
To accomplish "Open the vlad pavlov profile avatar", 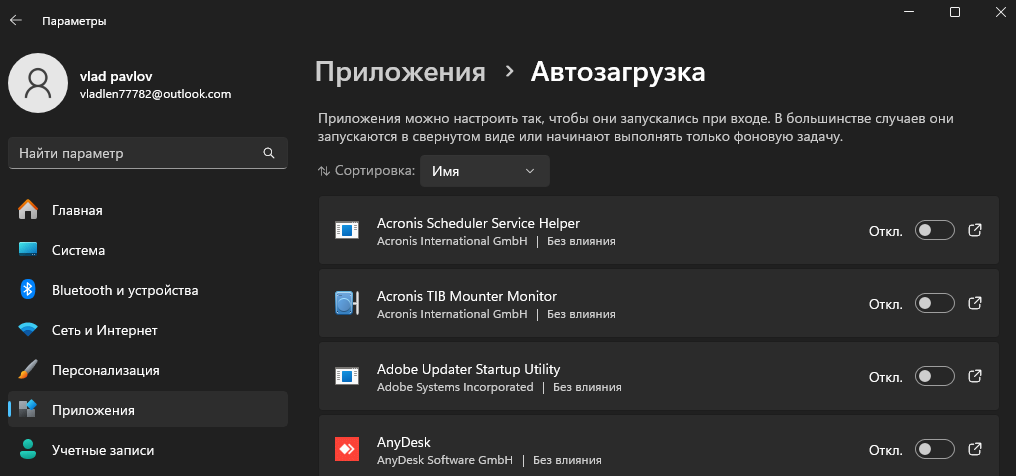I will [38, 83].
